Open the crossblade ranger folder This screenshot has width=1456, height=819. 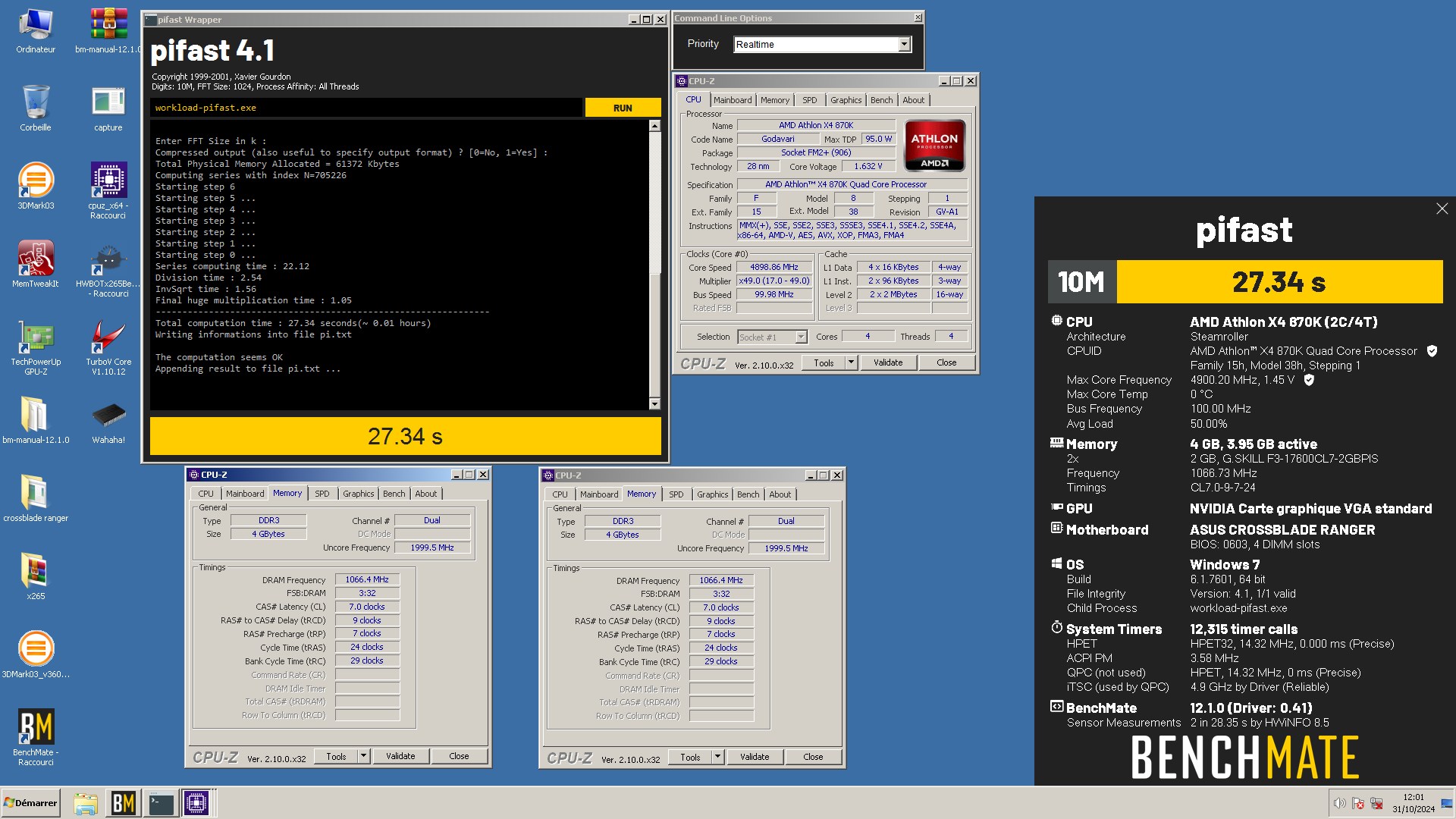click(36, 497)
